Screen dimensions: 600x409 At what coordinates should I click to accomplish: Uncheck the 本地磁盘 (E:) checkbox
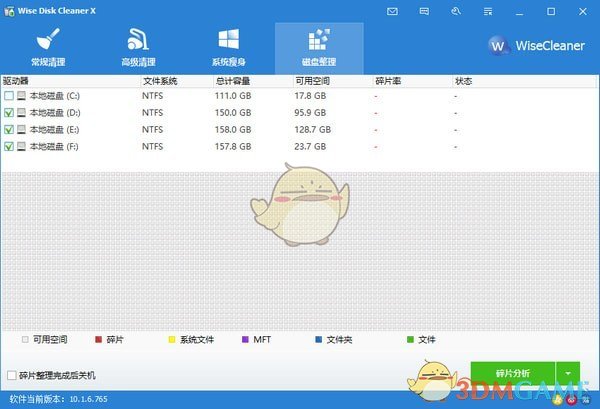click(x=9, y=129)
